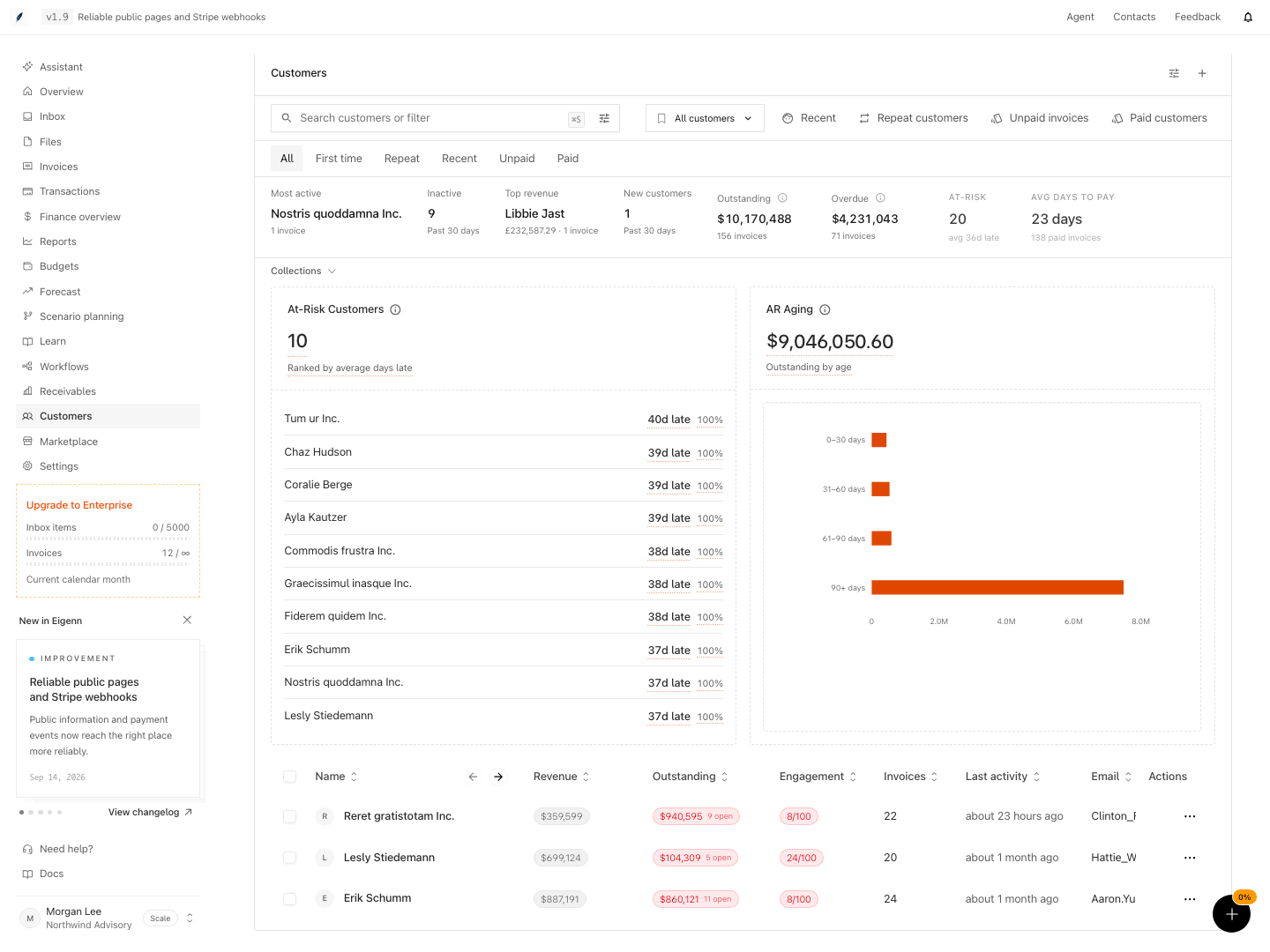The image size is (1270, 952).
Task: Sort table by Outstanding column
Action: (691, 777)
